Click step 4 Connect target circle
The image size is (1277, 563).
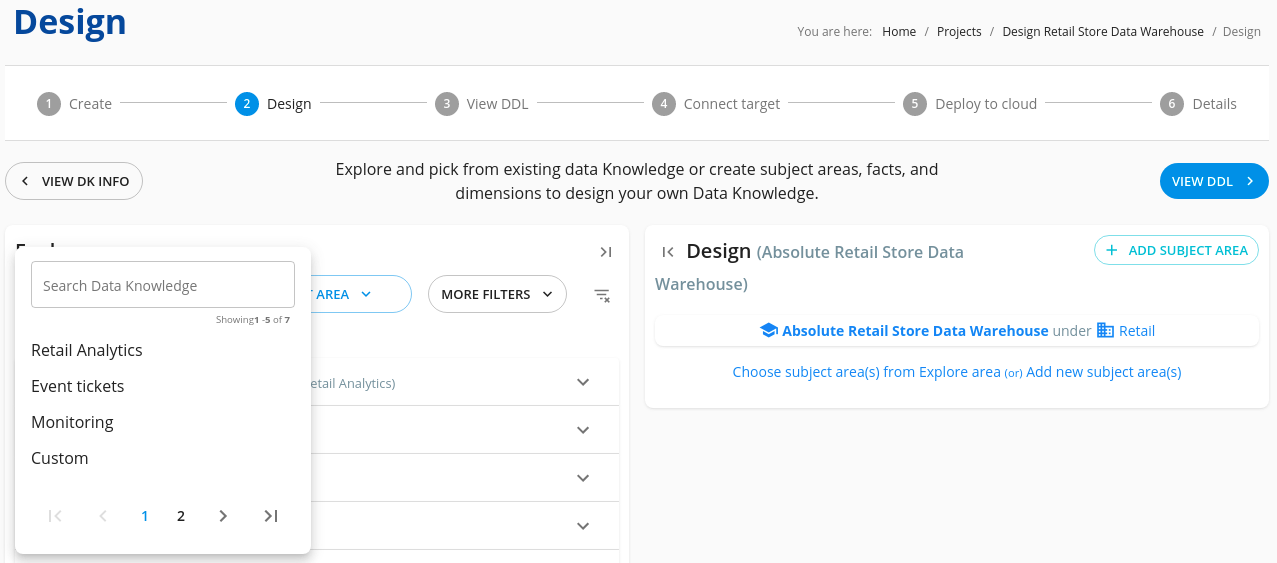pyautogui.click(x=664, y=104)
